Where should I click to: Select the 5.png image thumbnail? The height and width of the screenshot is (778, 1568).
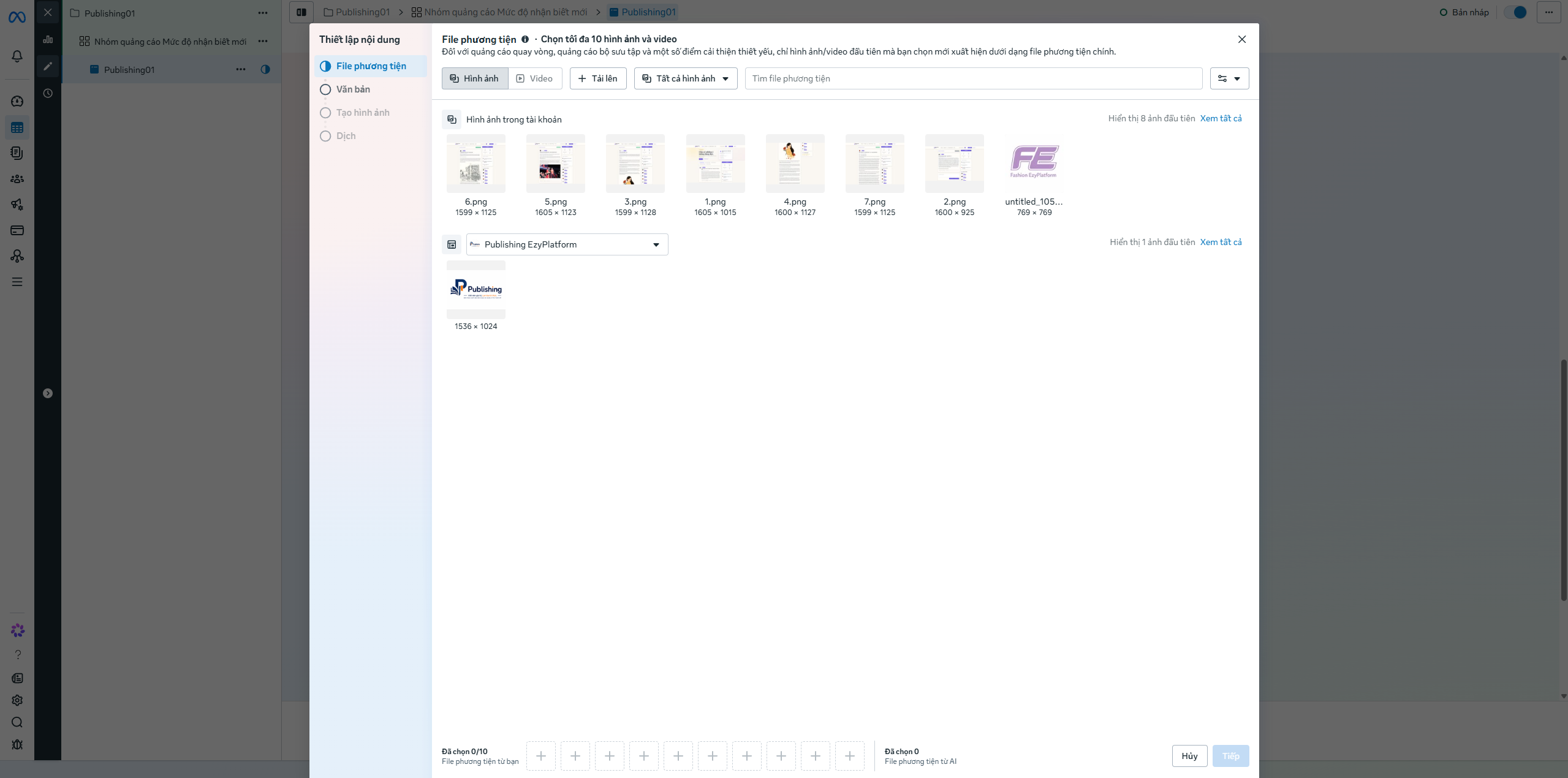(x=556, y=164)
